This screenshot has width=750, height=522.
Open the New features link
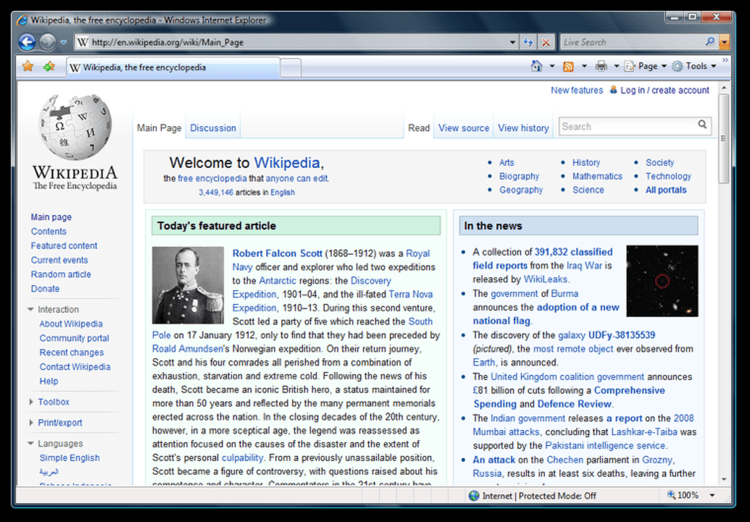(x=576, y=90)
